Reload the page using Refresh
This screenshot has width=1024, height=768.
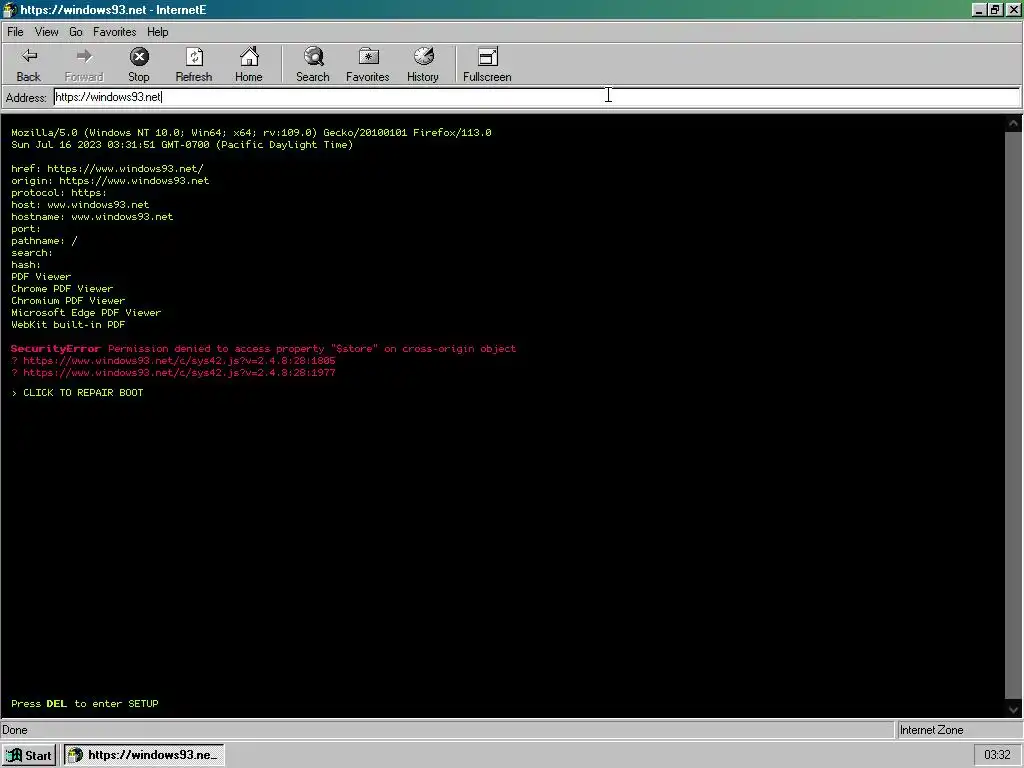pyautogui.click(x=194, y=65)
